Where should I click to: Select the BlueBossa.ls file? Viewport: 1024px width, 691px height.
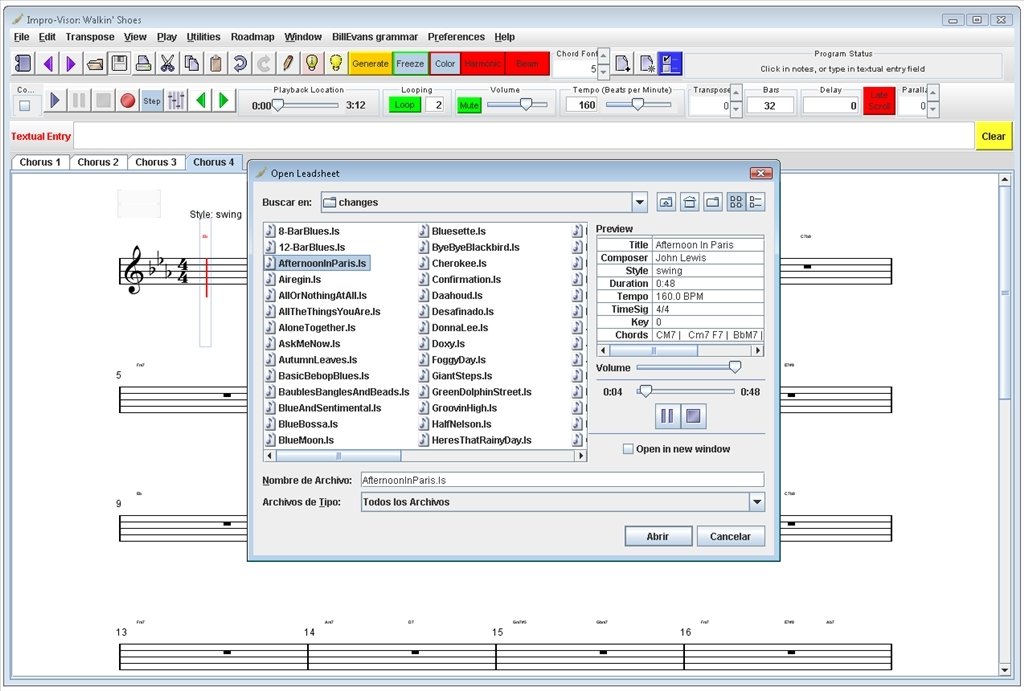point(301,424)
